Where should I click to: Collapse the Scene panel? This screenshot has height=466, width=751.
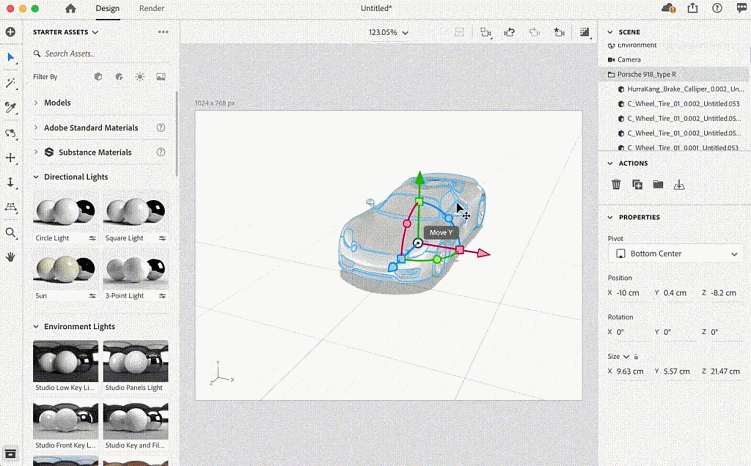[610, 32]
